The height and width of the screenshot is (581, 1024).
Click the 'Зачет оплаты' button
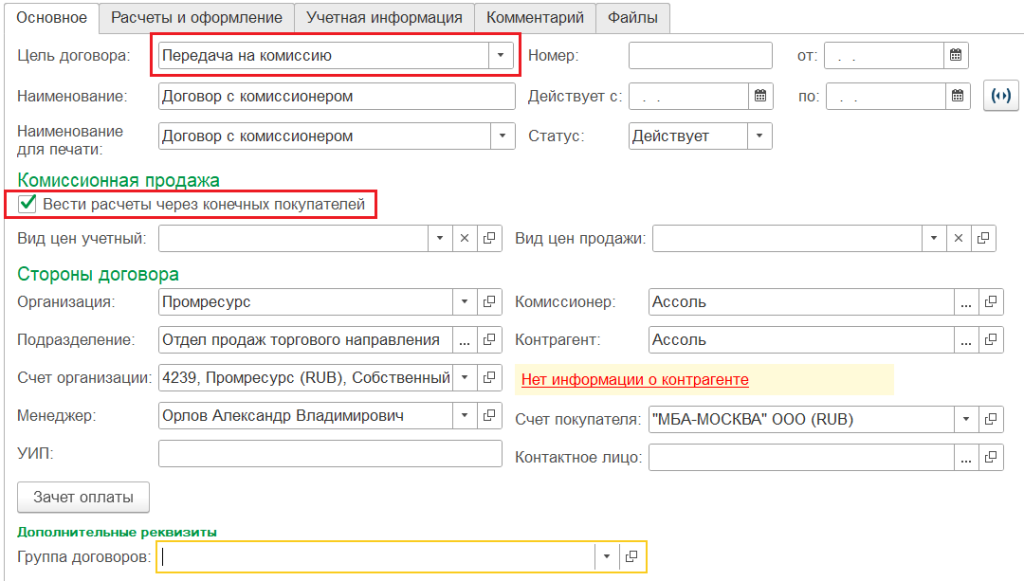point(83,496)
